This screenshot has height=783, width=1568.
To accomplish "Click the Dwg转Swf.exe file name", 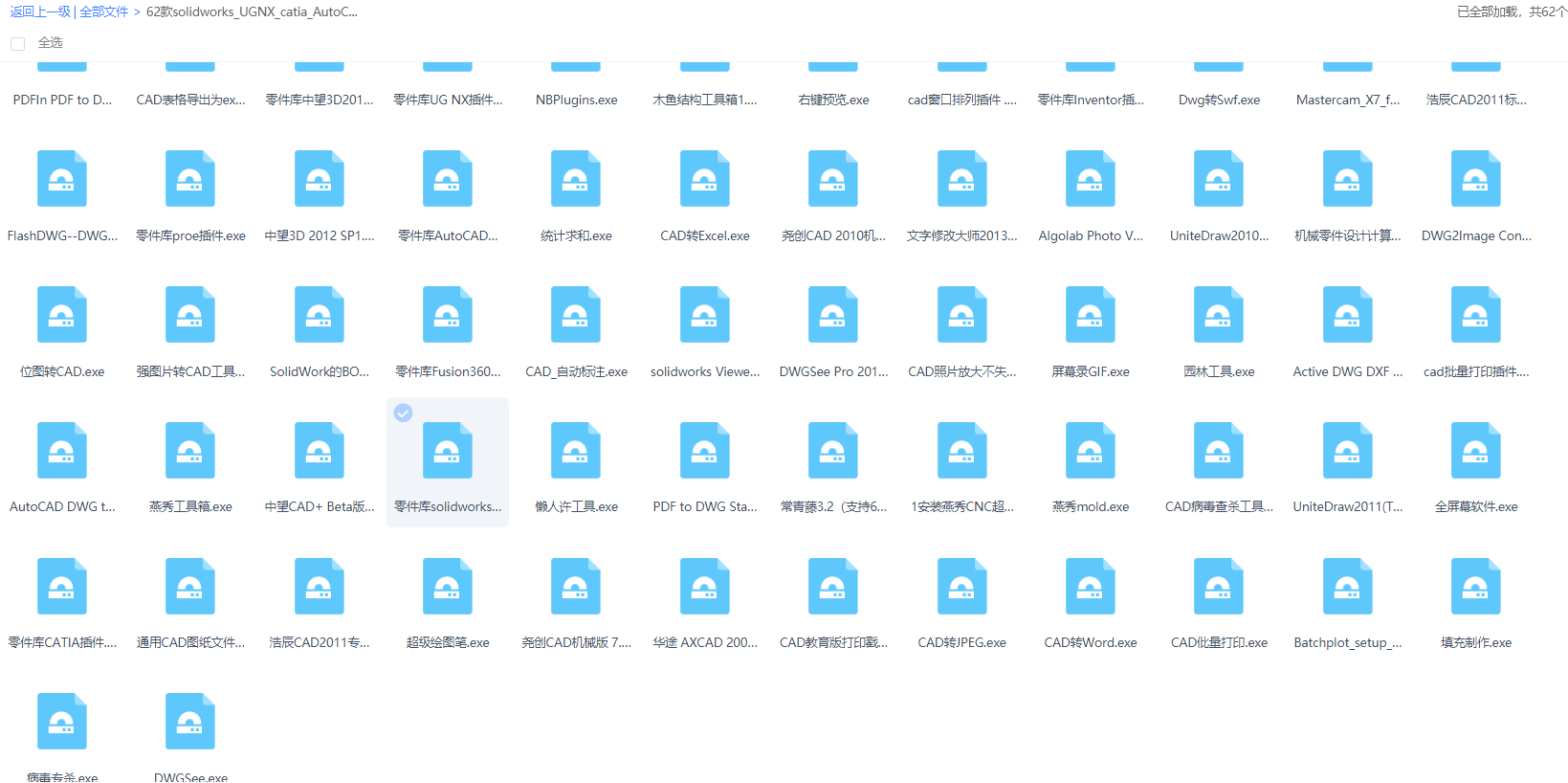I will 1219,100.
